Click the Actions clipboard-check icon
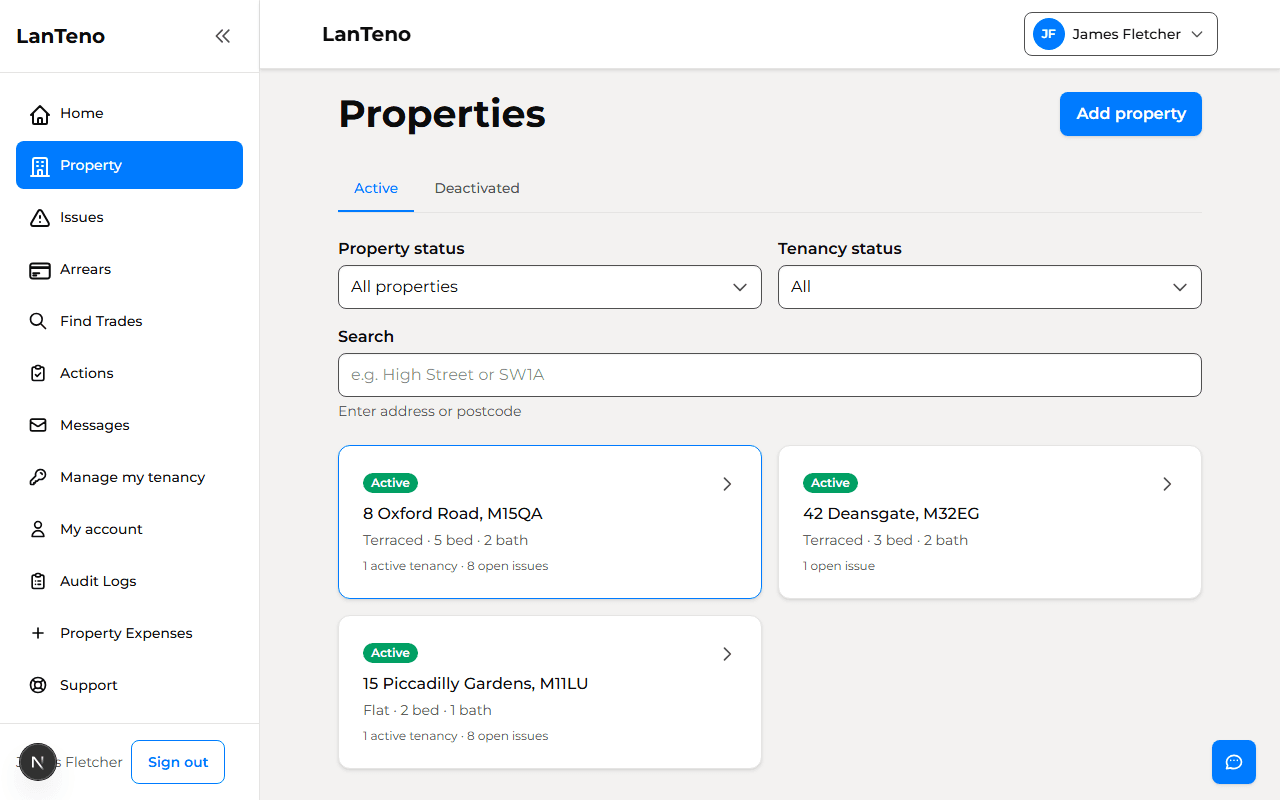 pyautogui.click(x=38, y=373)
